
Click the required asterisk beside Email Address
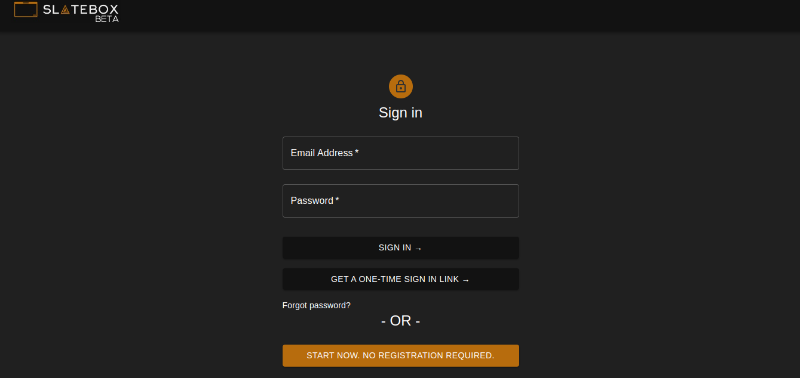357,153
